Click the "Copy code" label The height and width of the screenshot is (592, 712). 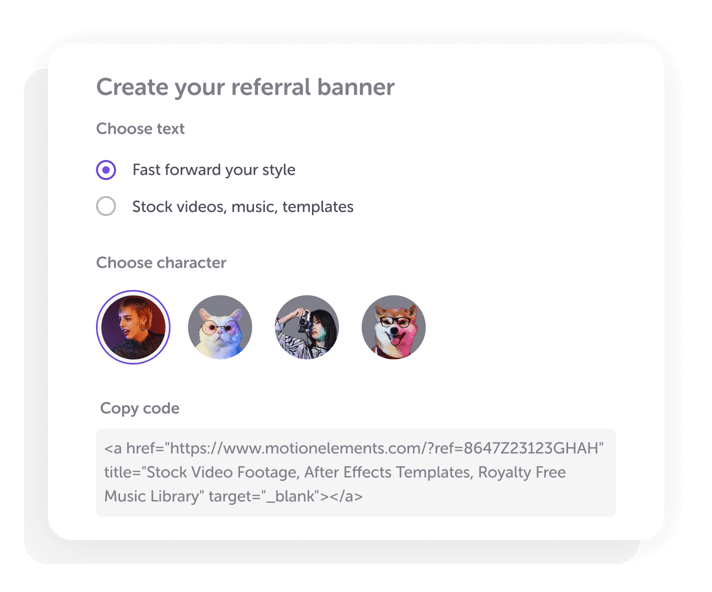[x=140, y=408]
